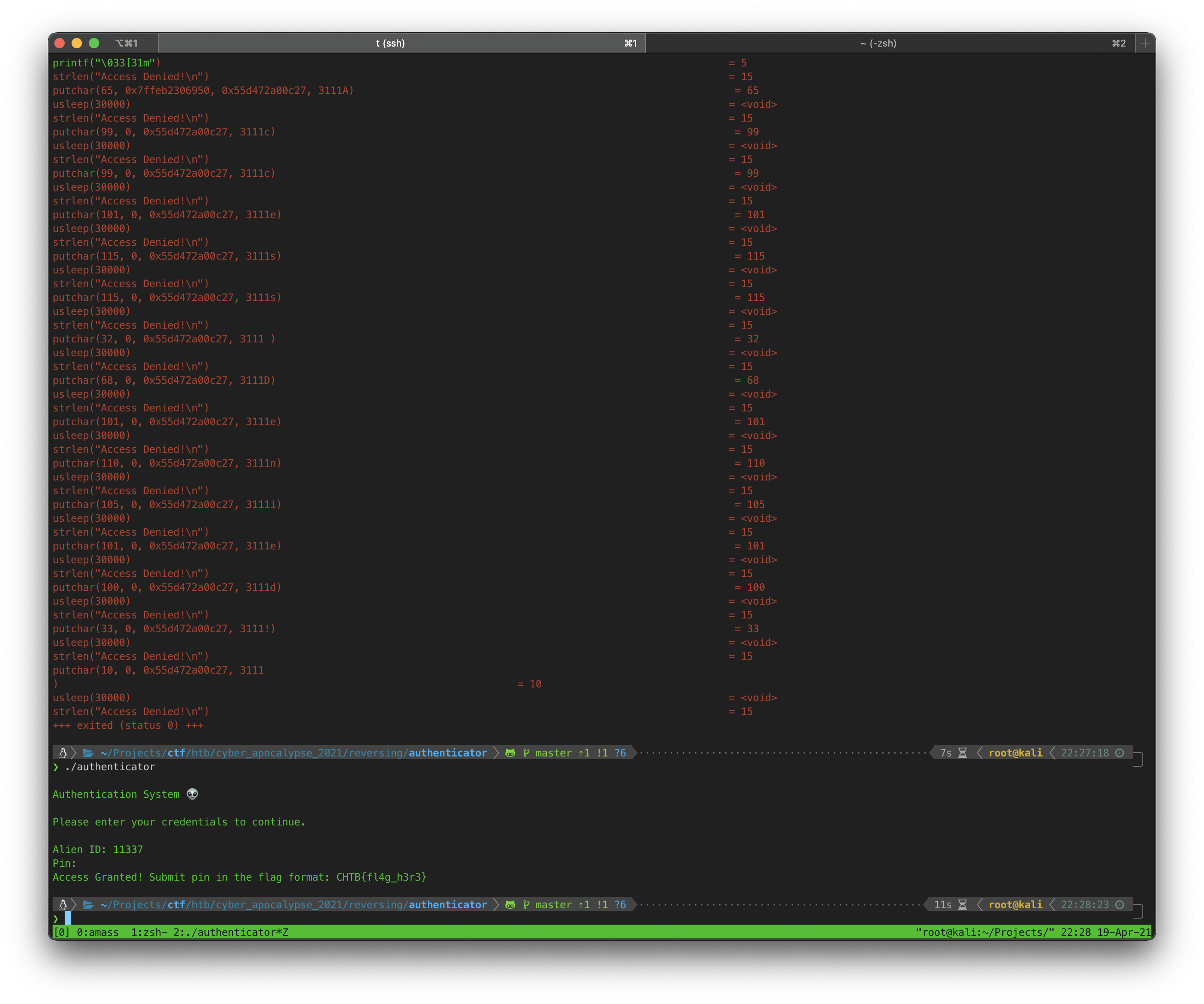Click the putchar(68, 0, ...) line
Image resolution: width=1204 pixels, height=1004 pixels.
point(164,380)
